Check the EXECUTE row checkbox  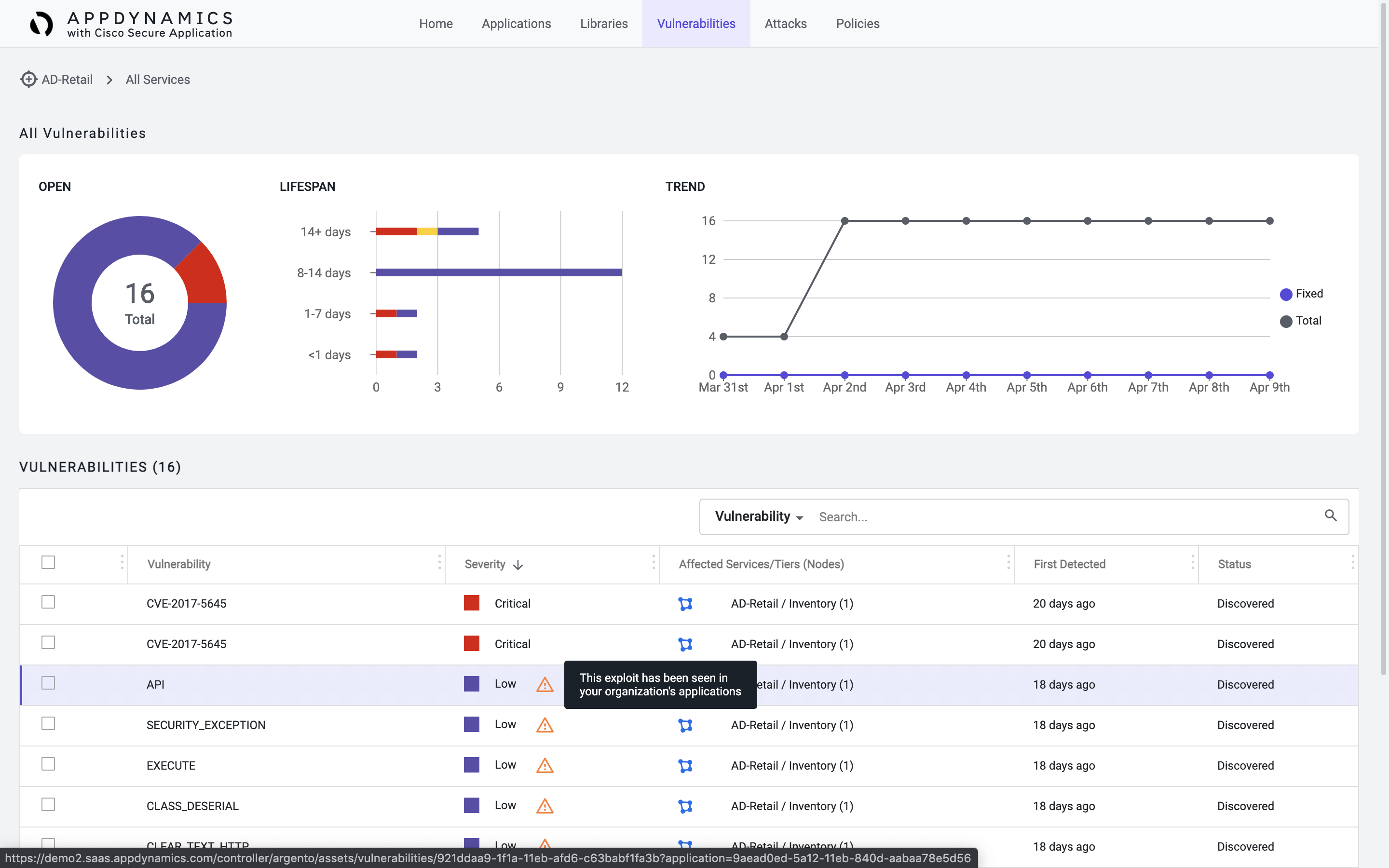[x=48, y=764]
